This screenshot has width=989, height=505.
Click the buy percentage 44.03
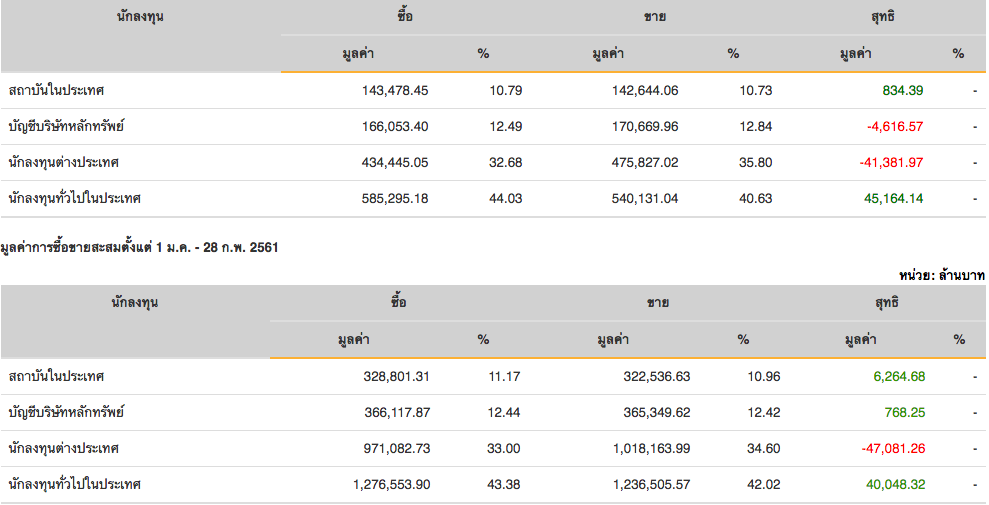point(506,199)
